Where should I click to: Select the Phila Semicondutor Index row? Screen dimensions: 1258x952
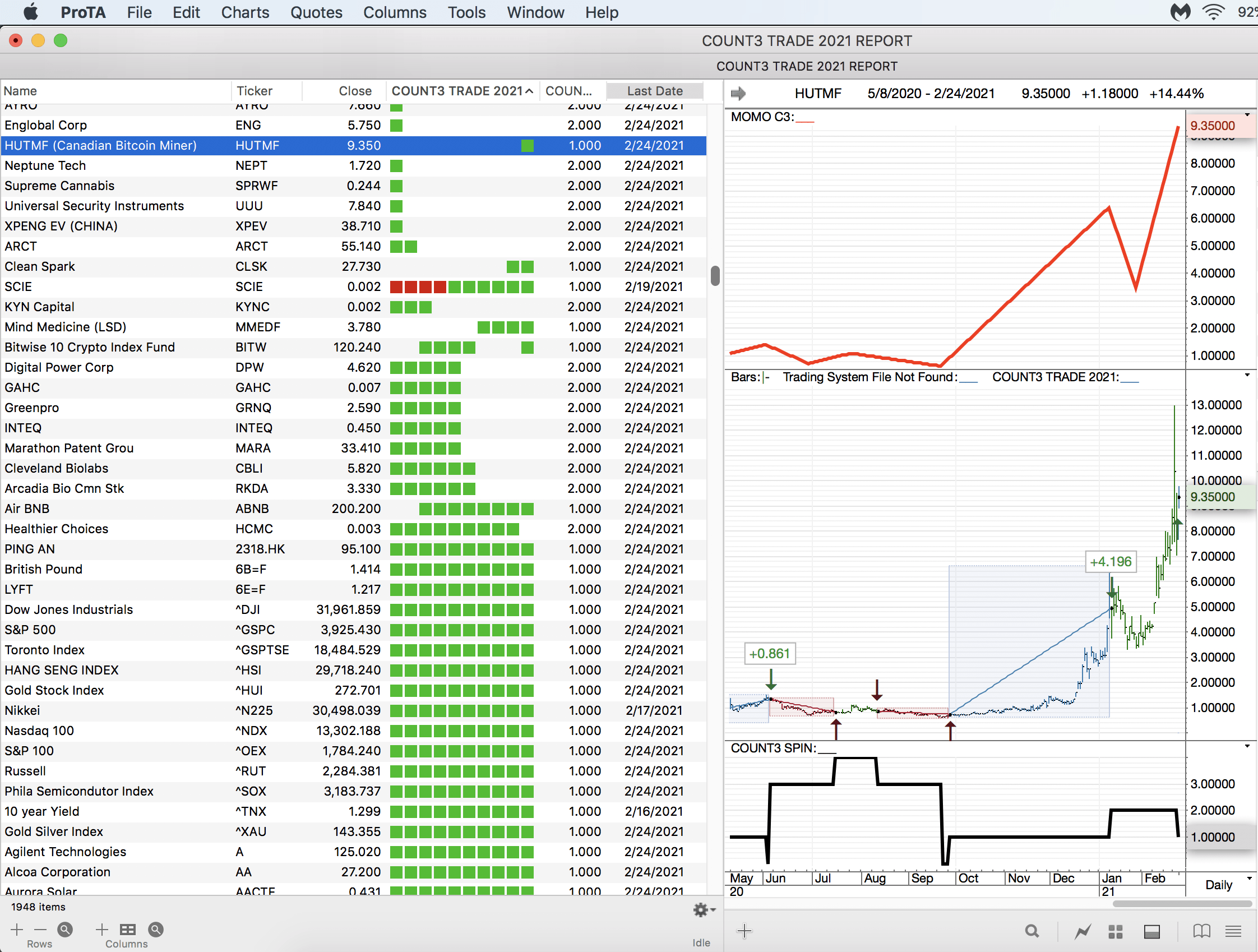353,792
